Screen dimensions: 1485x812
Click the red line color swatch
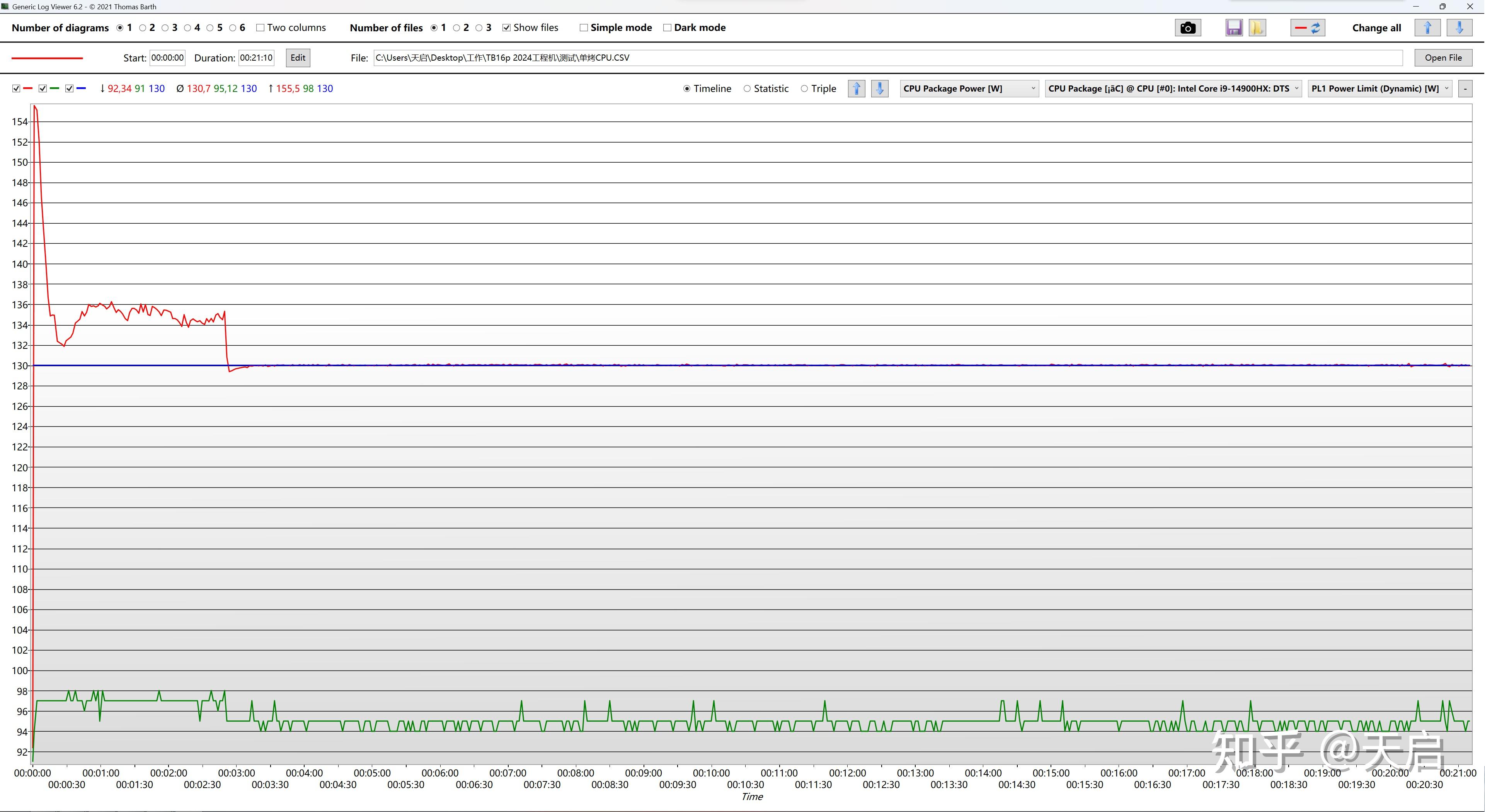(47, 58)
